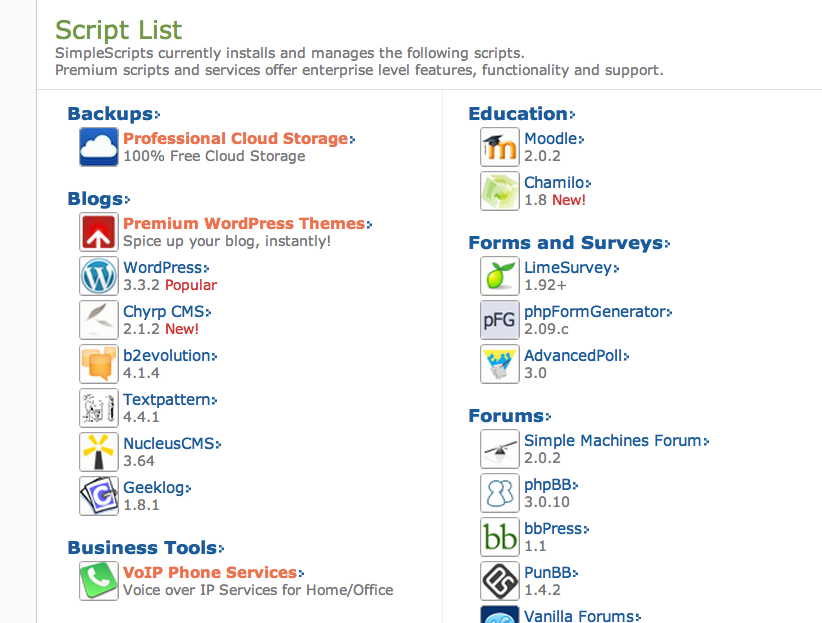Click the AdvancedPoll icon
The width and height of the screenshot is (822, 623).
[500, 364]
